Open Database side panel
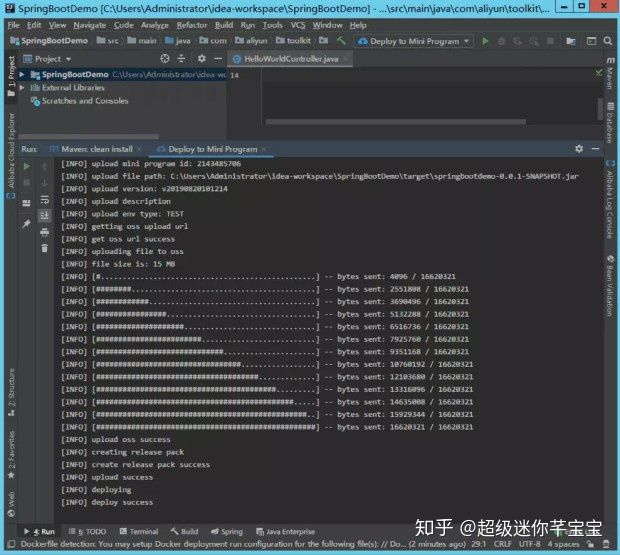The image size is (620, 555). point(610,123)
